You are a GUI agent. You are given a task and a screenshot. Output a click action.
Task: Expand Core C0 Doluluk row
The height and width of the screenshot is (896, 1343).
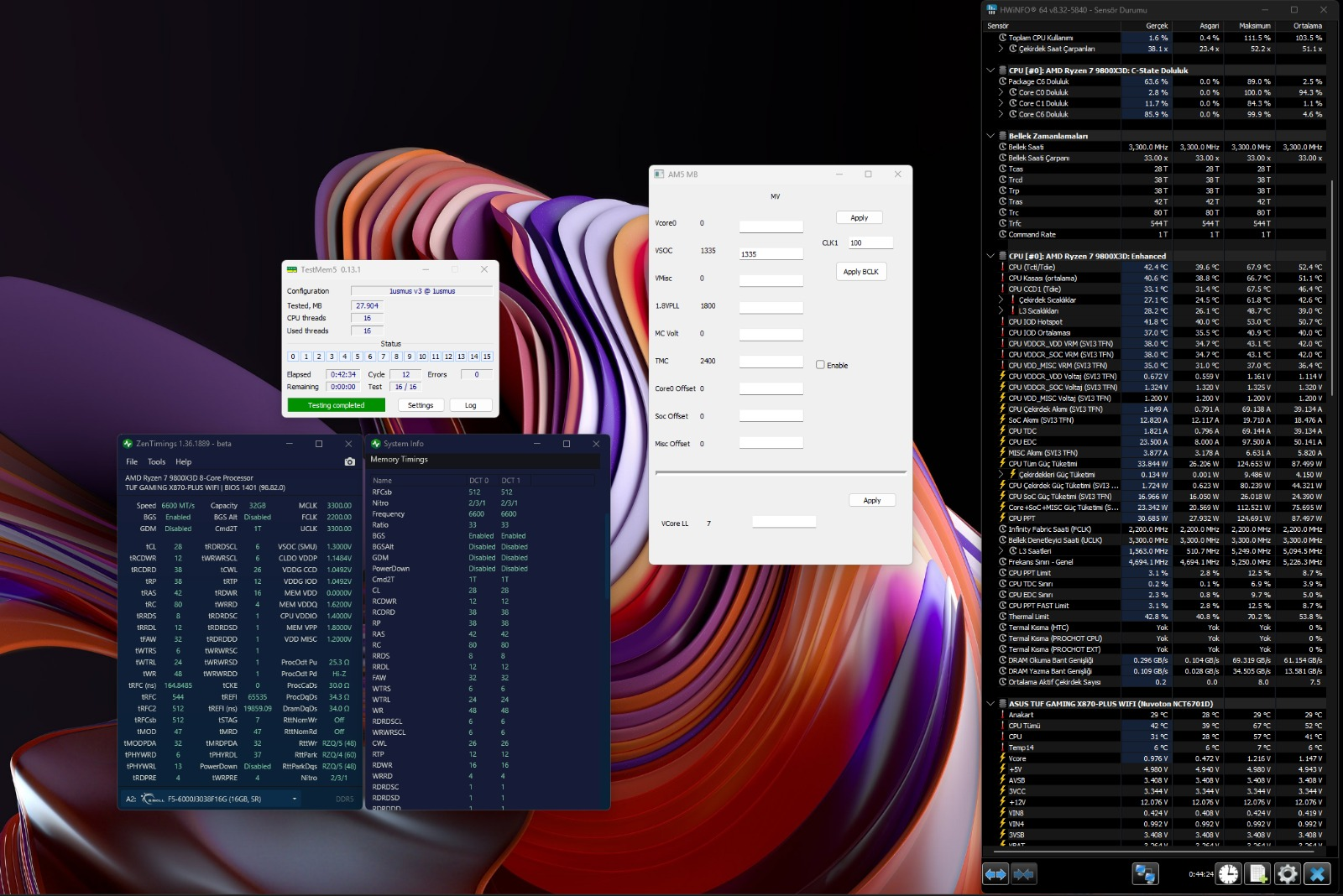coord(1001,92)
